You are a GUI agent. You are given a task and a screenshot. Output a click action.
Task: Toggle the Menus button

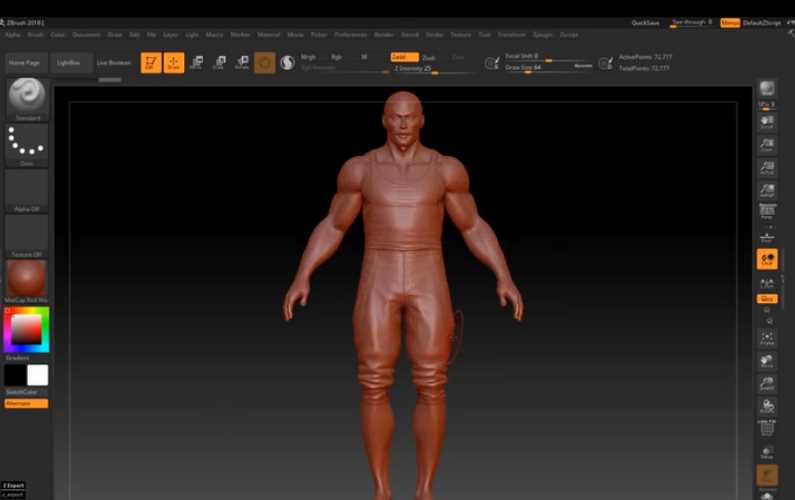click(730, 23)
